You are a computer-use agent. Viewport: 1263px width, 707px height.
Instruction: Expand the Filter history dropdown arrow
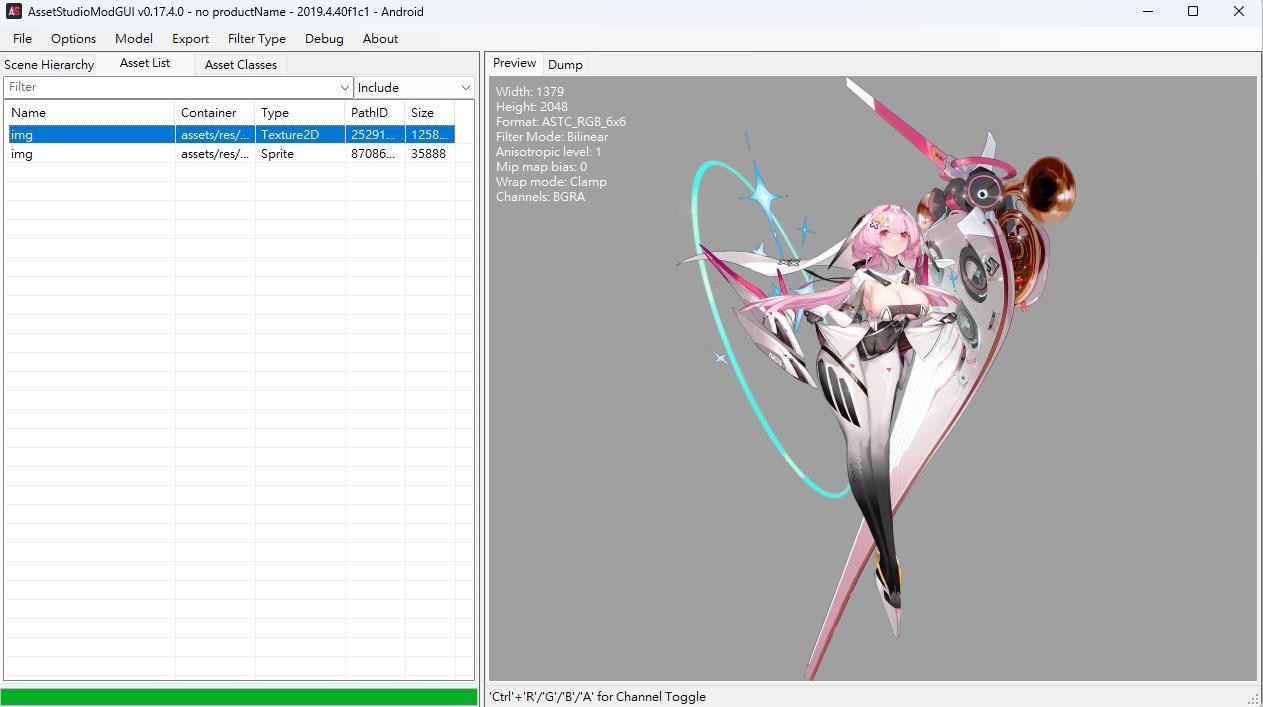click(x=345, y=88)
